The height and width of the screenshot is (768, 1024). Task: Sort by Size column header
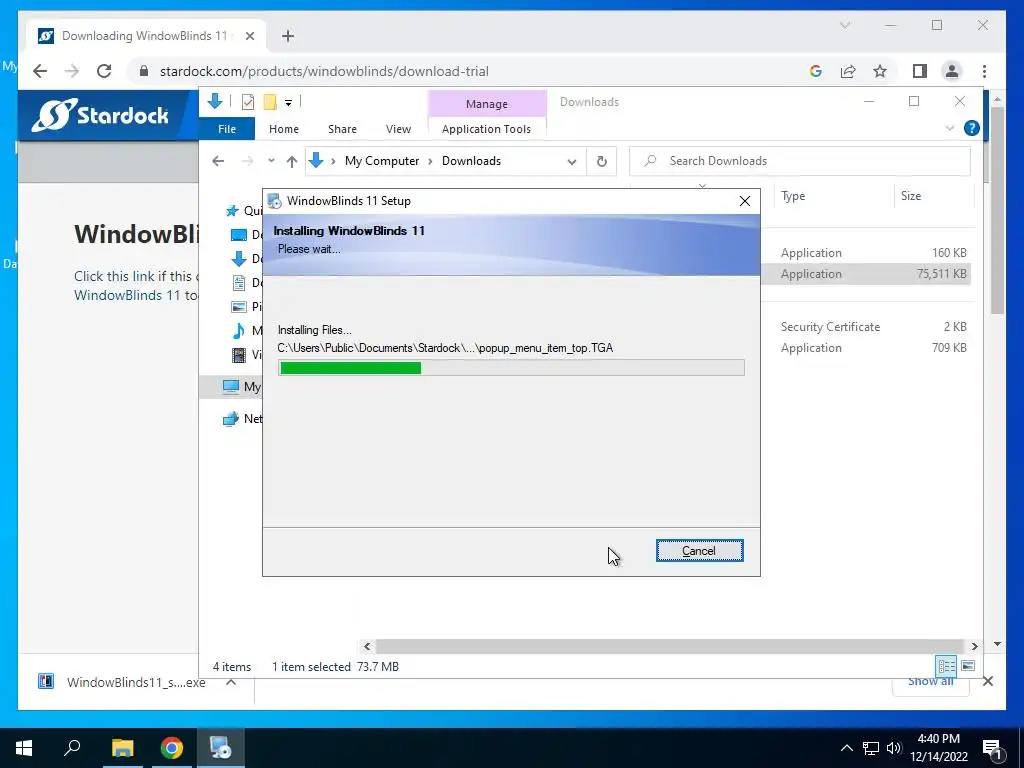(x=910, y=196)
